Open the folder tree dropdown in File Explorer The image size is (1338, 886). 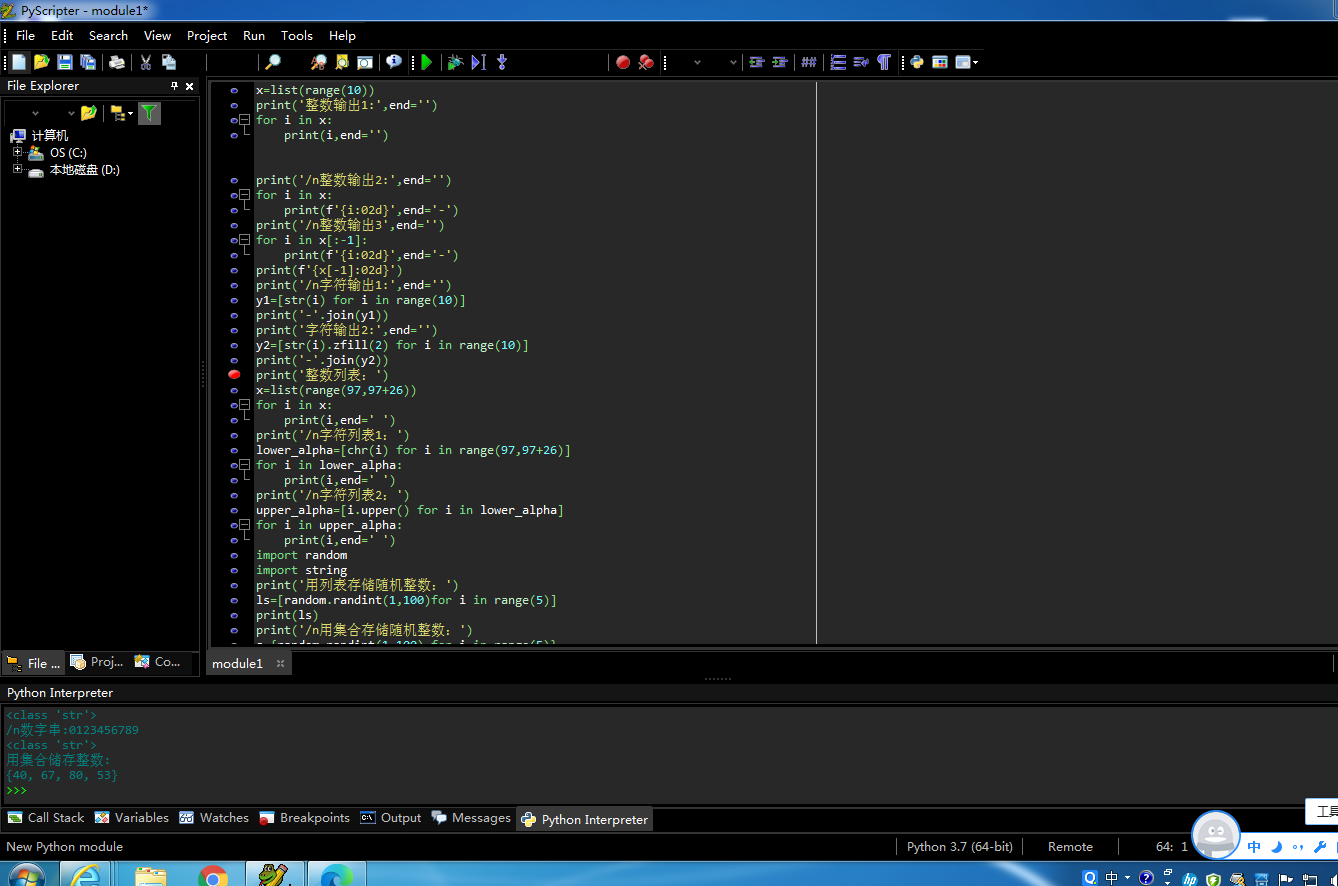(x=121, y=113)
